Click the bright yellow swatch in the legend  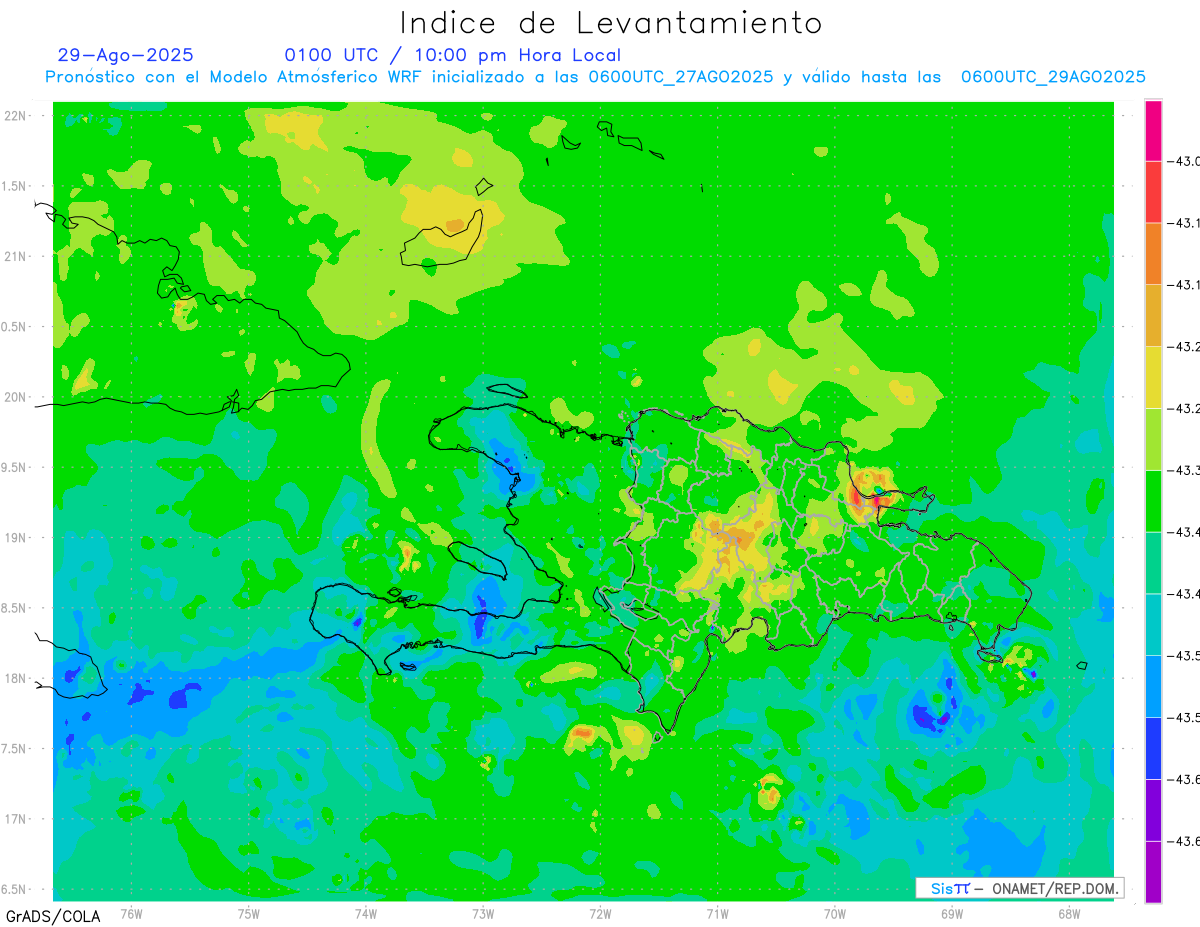(x=1153, y=377)
